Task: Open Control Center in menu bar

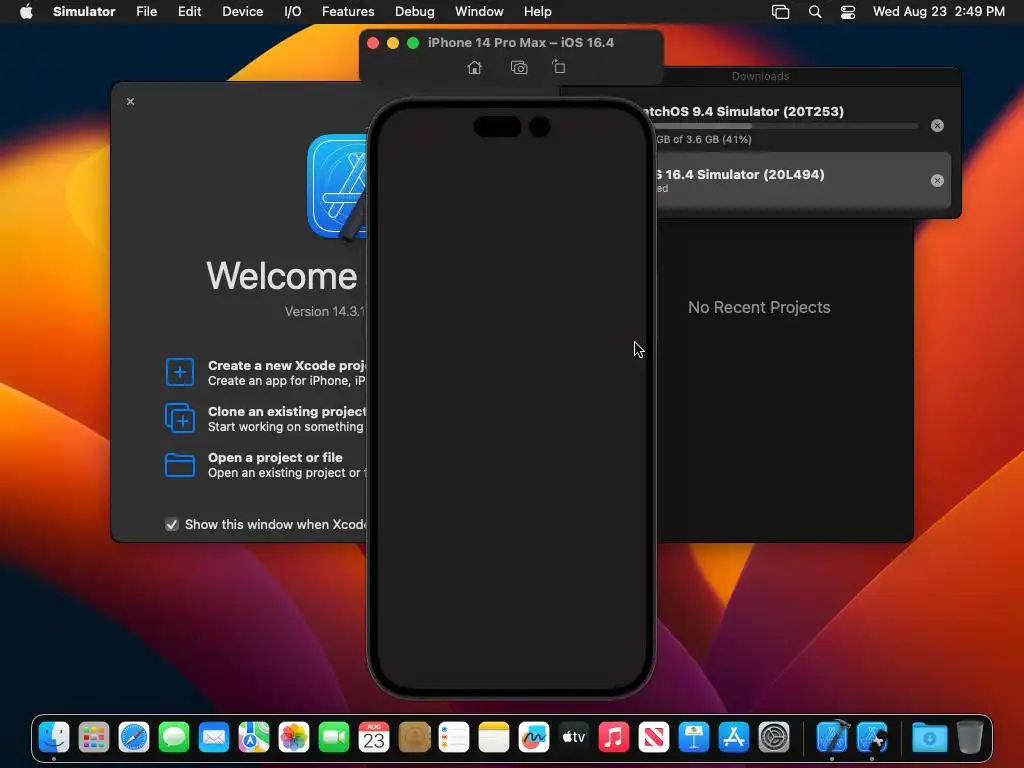Action: pyautogui.click(x=848, y=12)
